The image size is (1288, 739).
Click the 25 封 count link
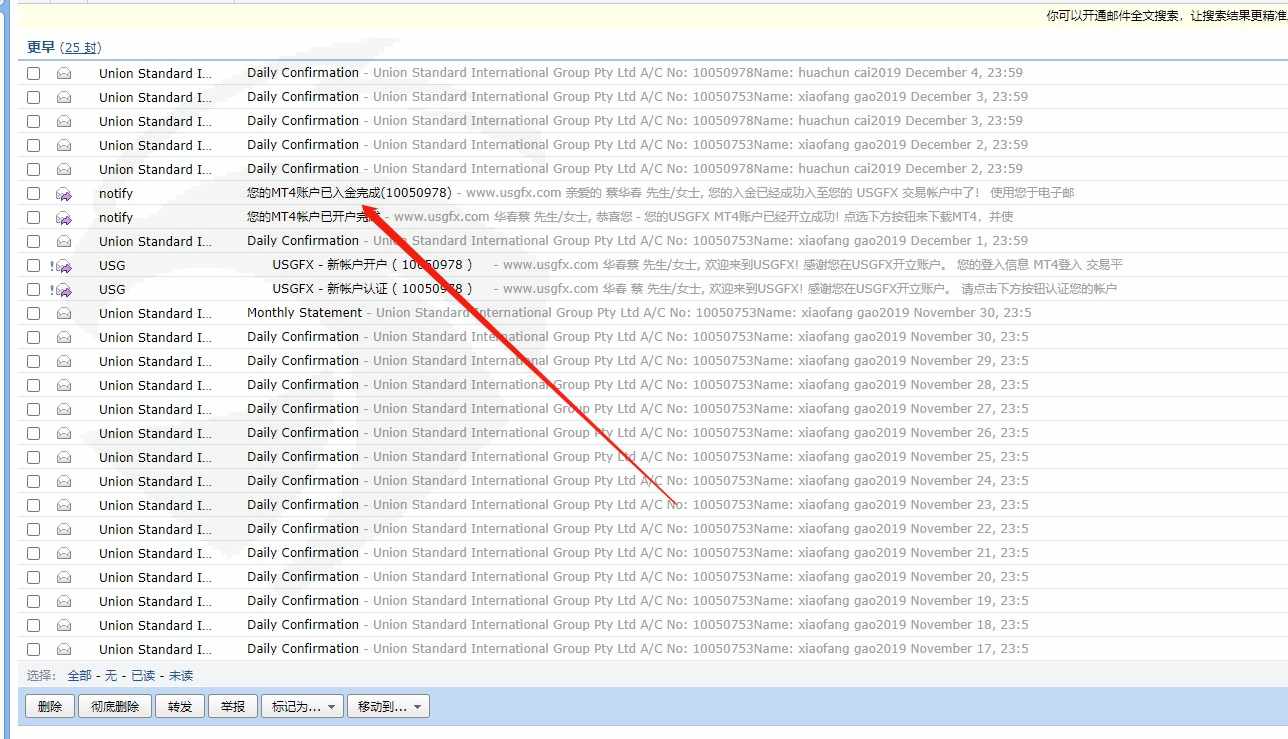(x=80, y=48)
